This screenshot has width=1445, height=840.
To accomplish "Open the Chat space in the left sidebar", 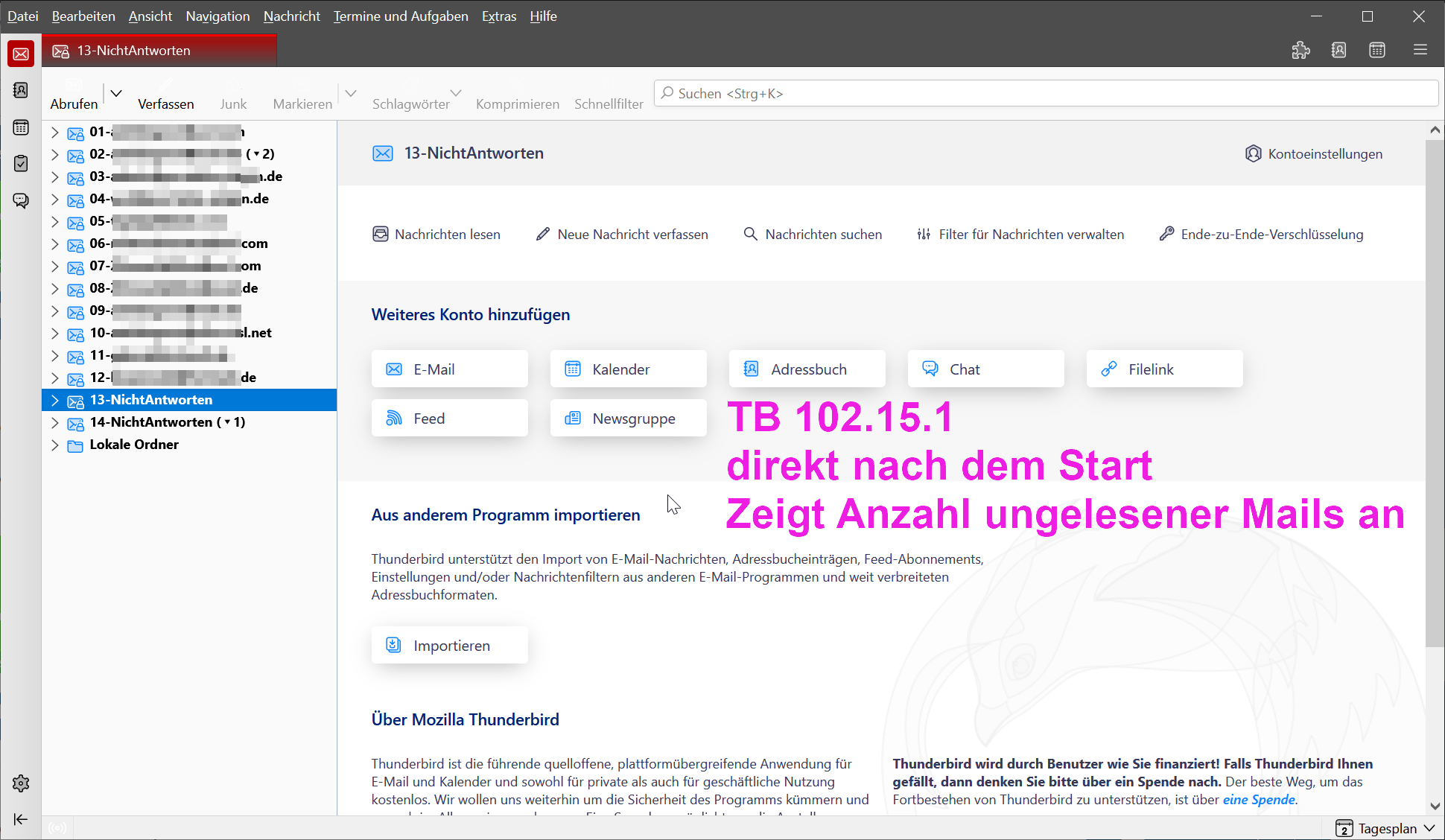I will 21,200.
